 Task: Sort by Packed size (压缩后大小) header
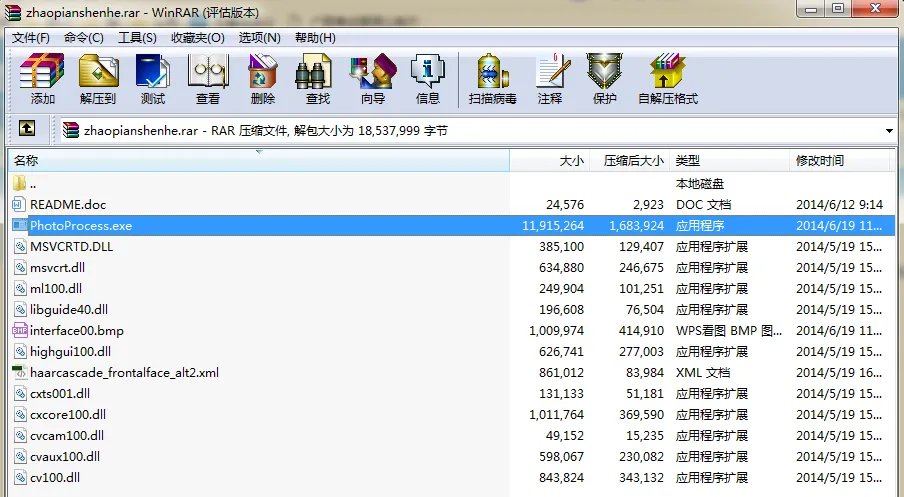coord(628,160)
